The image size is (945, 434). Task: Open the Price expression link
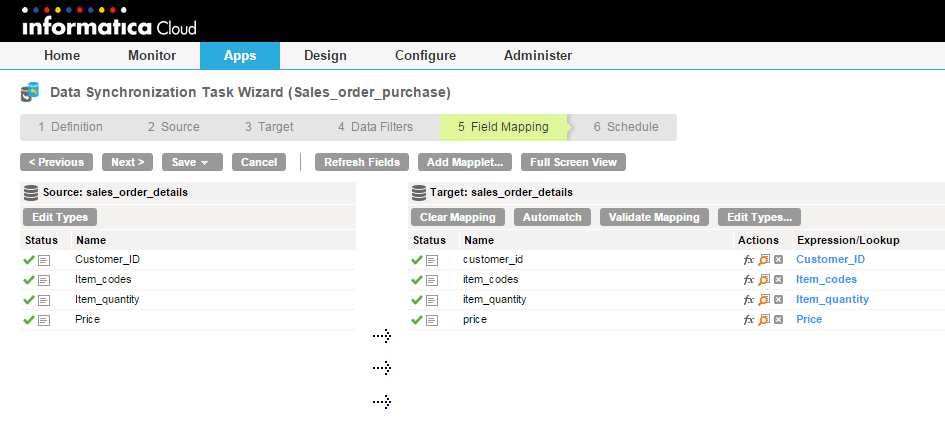(809, 319)
